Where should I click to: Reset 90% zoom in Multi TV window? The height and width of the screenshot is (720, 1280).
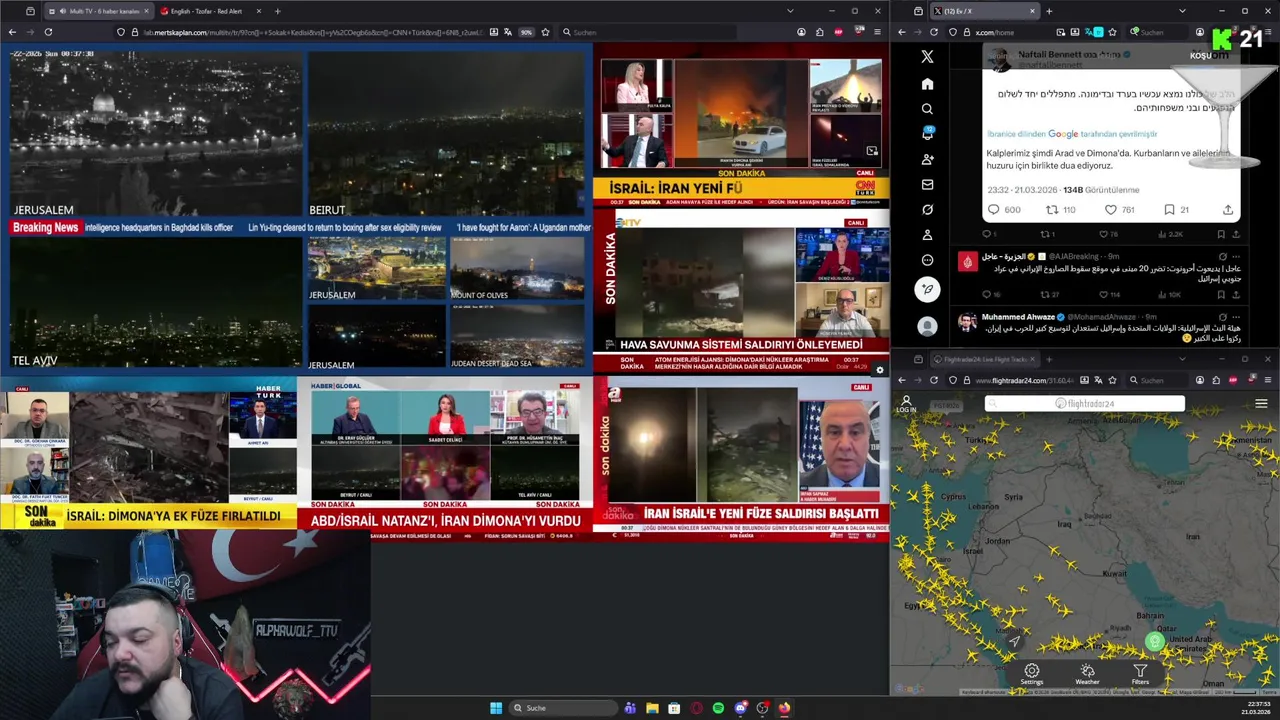(x=526, y=32)
